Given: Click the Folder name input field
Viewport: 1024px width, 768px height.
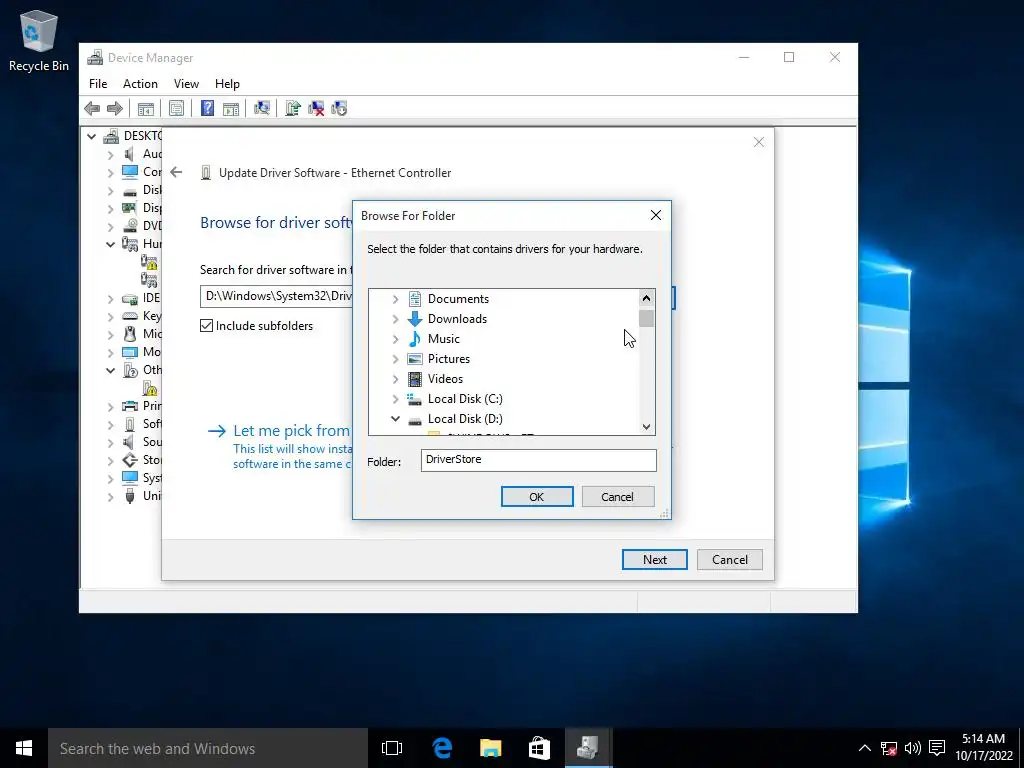Looking at the screenshot, I should (x=539, y=460).
